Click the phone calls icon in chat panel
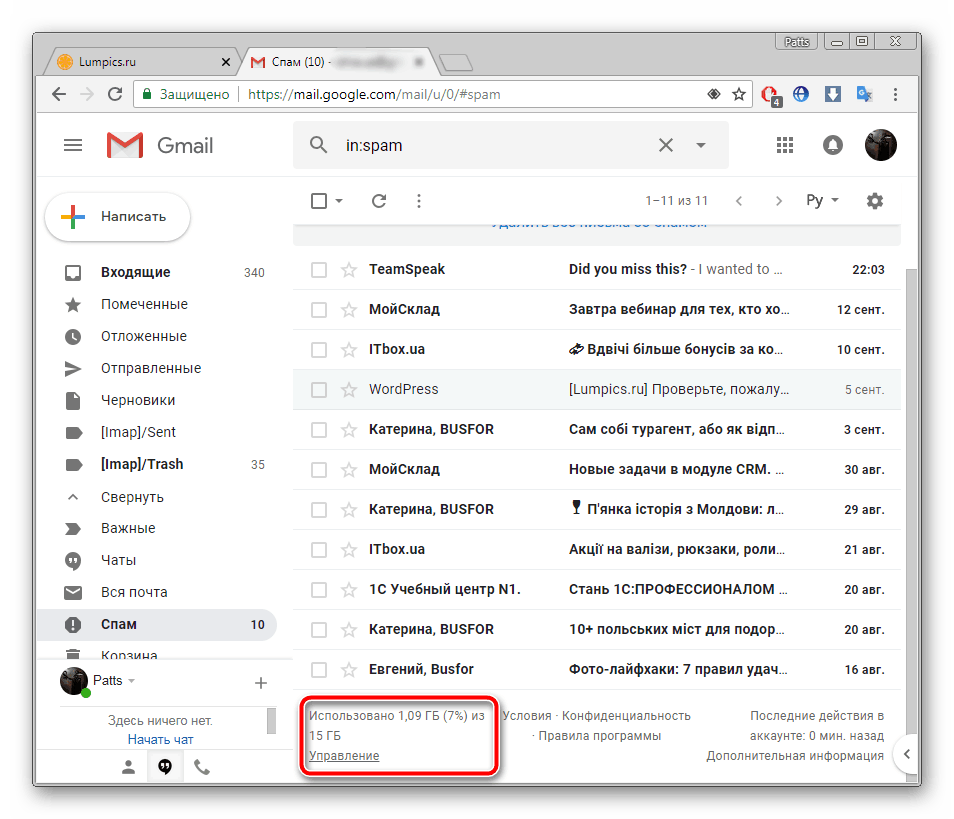954x819 pixels. pos(202,767)
